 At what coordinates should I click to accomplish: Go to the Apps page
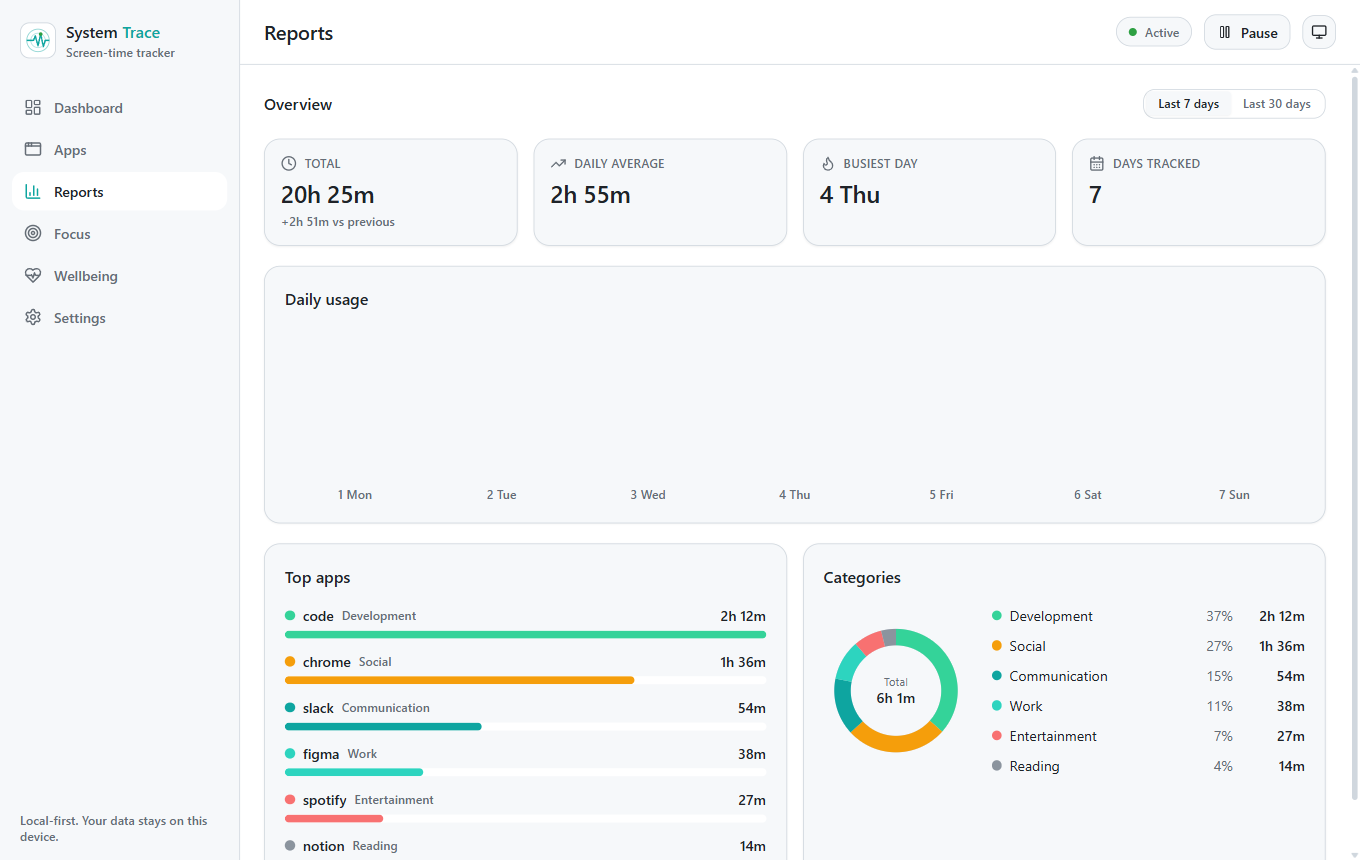(x=119, y=150)
